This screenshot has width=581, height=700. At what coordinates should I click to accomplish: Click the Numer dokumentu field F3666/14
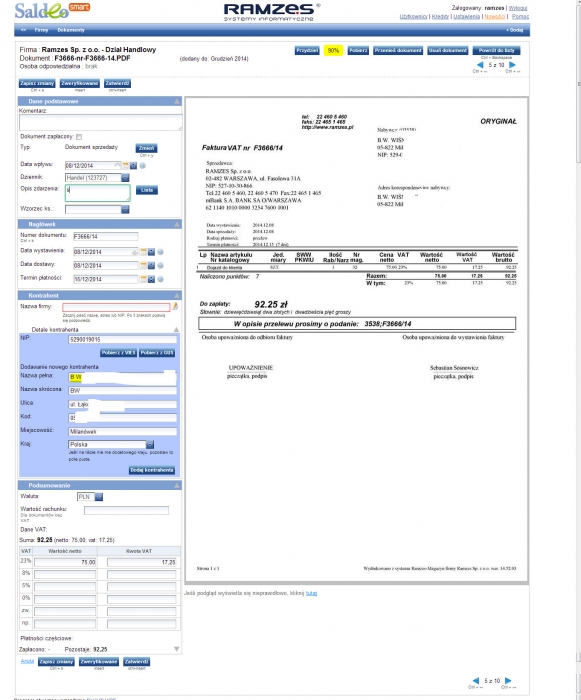tap(105, 237)
